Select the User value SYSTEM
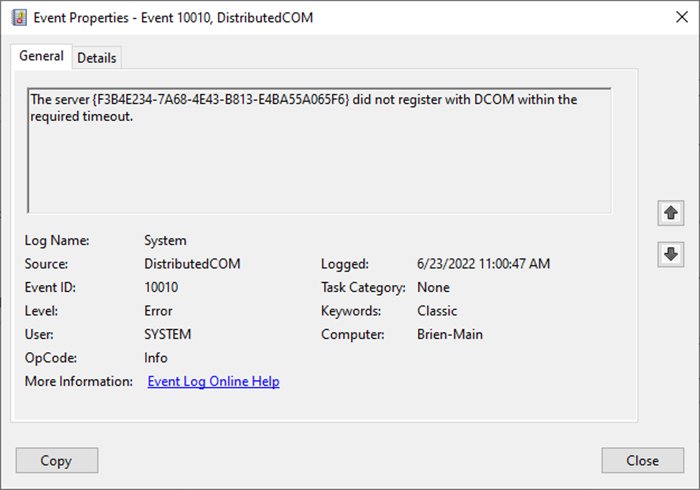Screen dimensions: 700x490 tap(167, 334)
